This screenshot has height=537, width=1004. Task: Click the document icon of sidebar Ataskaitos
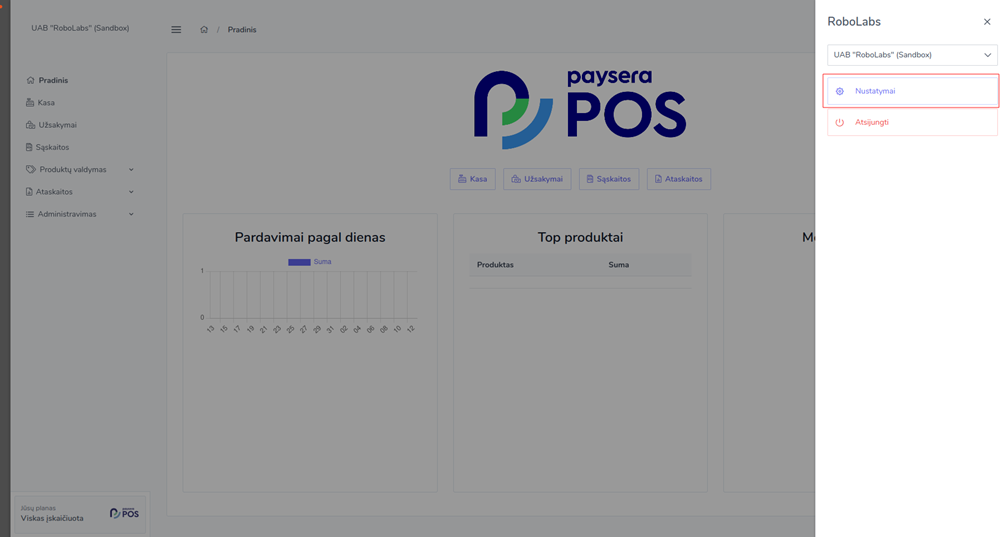point(29,192)
